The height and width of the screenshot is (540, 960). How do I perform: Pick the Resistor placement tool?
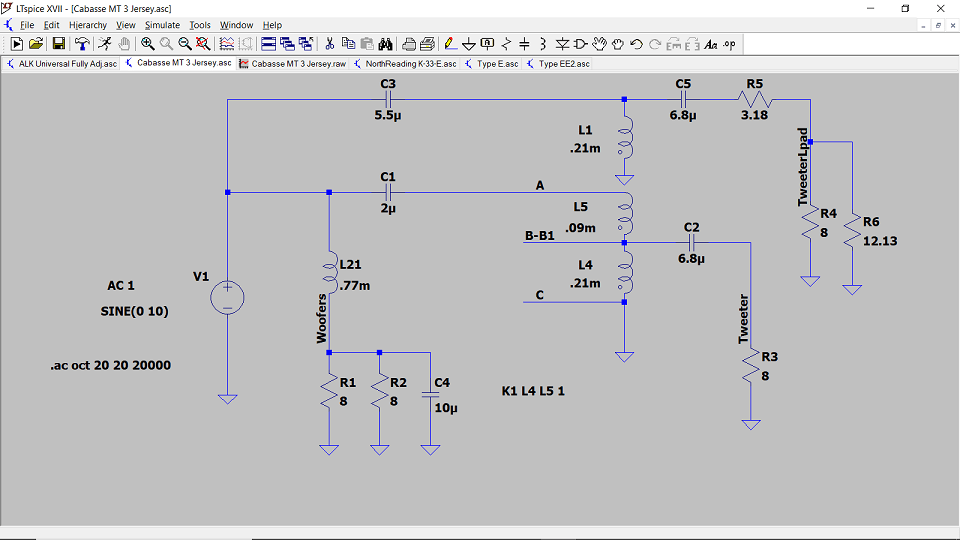point(506,43)
